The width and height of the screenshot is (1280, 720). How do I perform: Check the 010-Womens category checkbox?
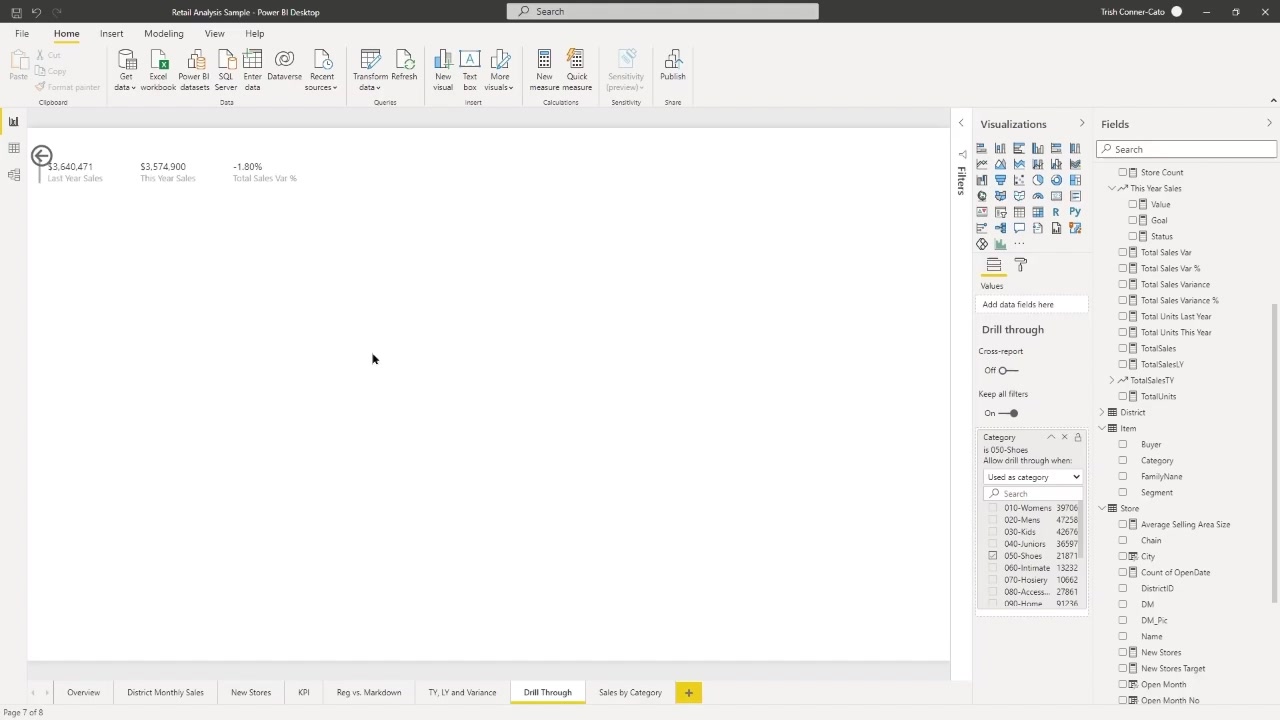click(993, 508)
